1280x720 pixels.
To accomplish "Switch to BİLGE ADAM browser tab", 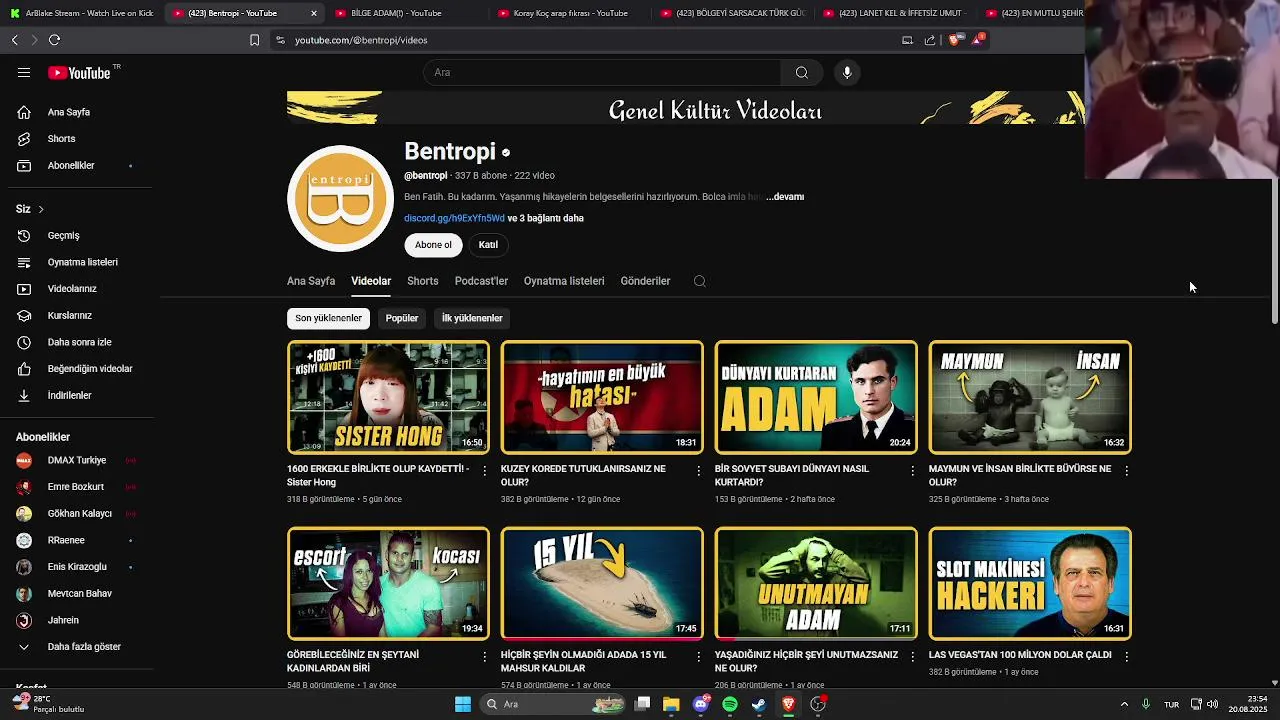I will tap(405, 13).
